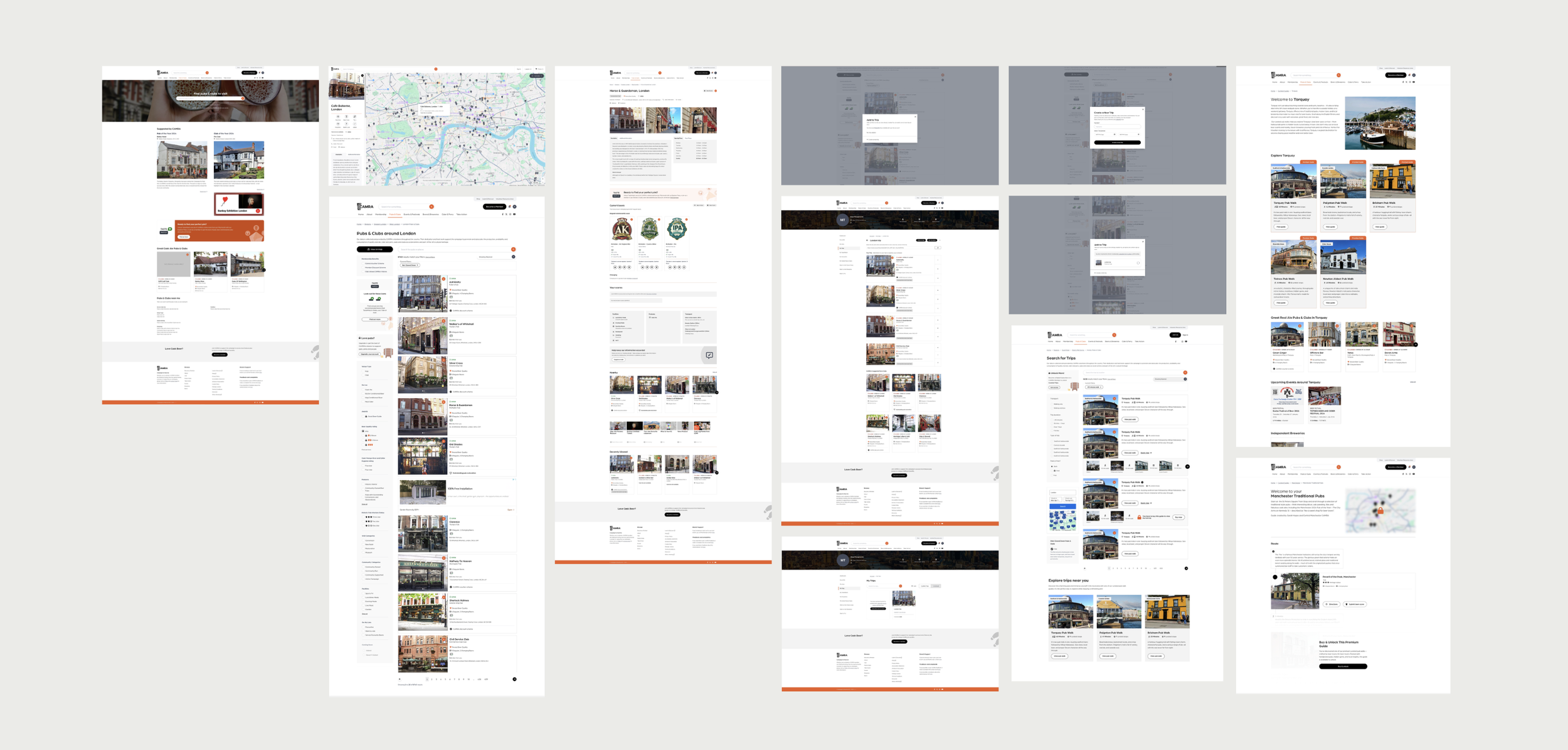Click the next page arrow under London pub results

click(x=514, y=679)
